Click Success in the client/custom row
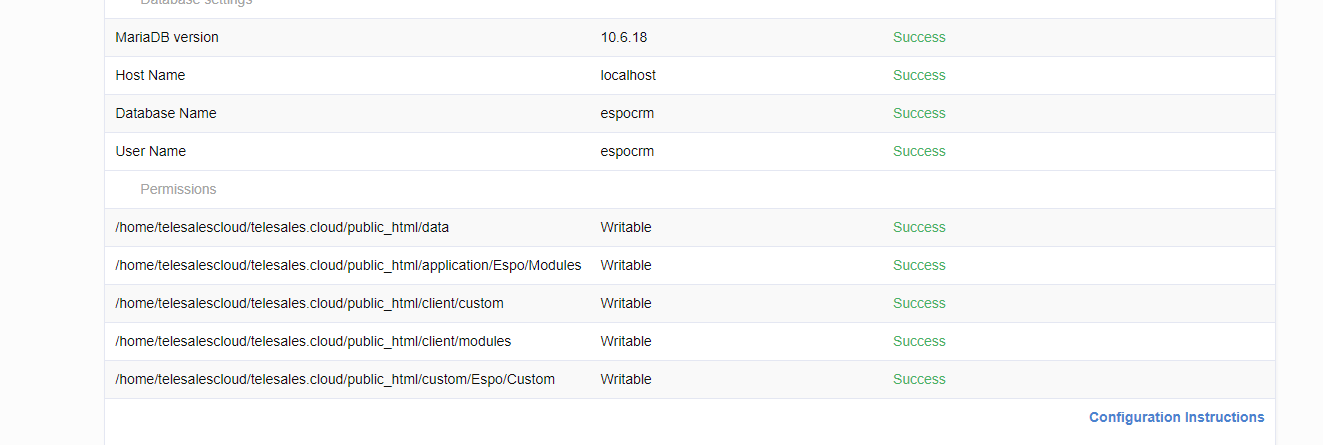The height and width of the screenshot is (445, 1323). pyautogui.click(x=919, y=303)
